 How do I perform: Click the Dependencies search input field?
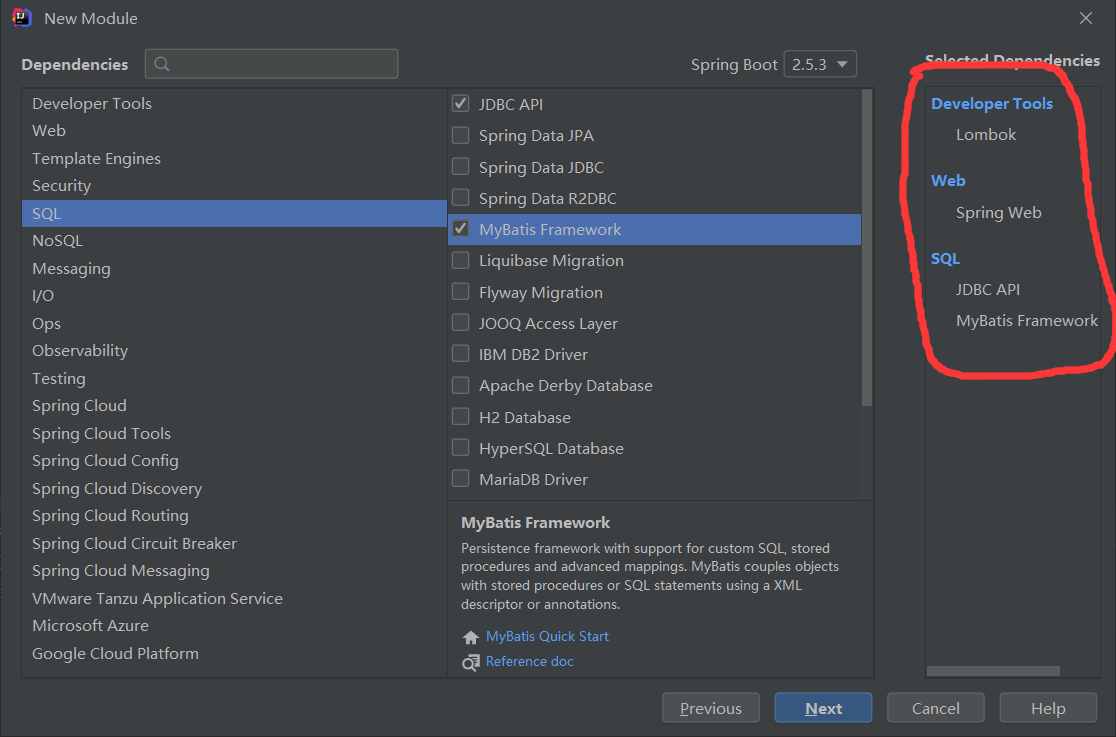pos(271,64)
